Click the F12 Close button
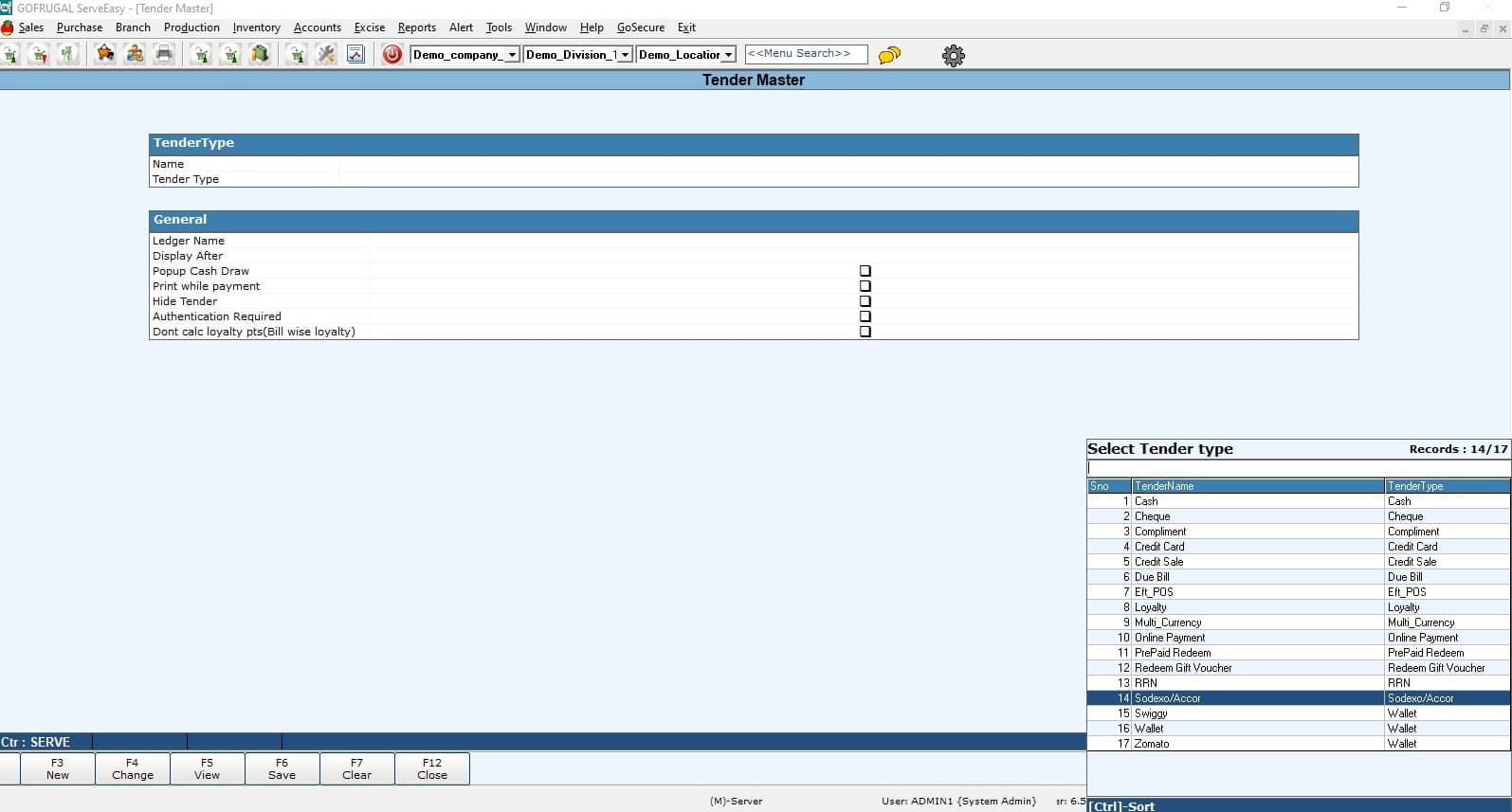1512x812 pixels. click(432, 768)
